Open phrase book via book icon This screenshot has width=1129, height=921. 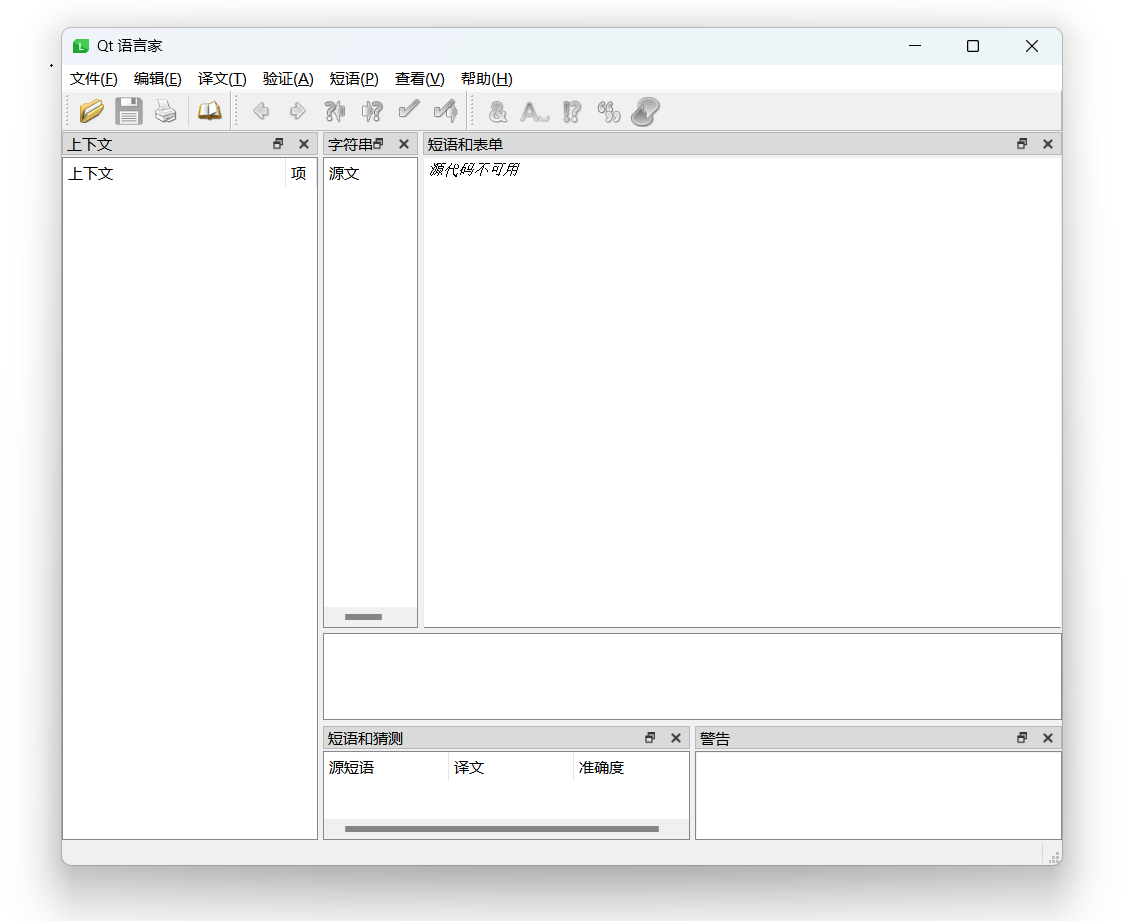point(210,112)
